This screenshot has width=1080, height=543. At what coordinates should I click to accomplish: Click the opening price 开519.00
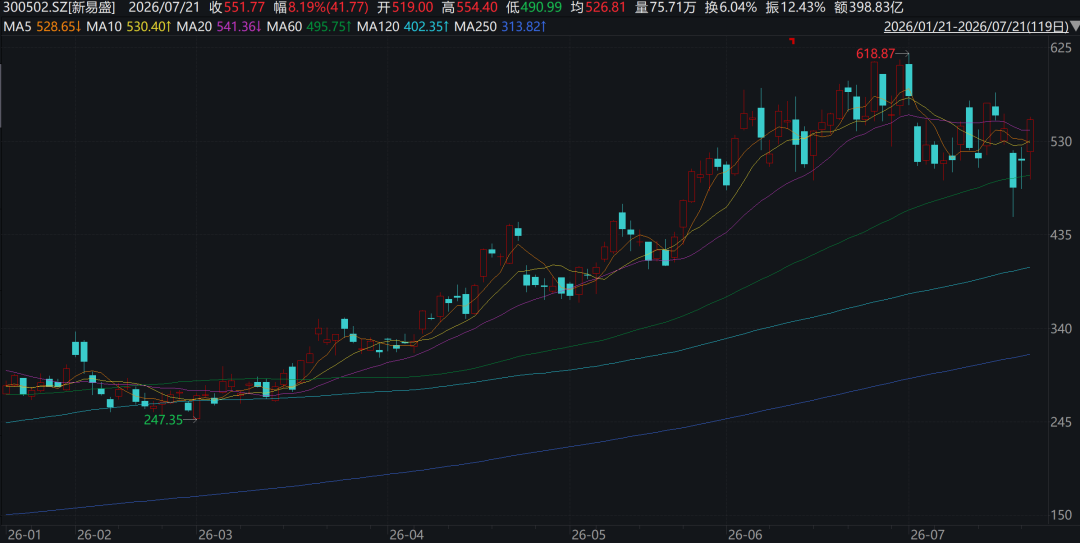[x=405, y=8]
